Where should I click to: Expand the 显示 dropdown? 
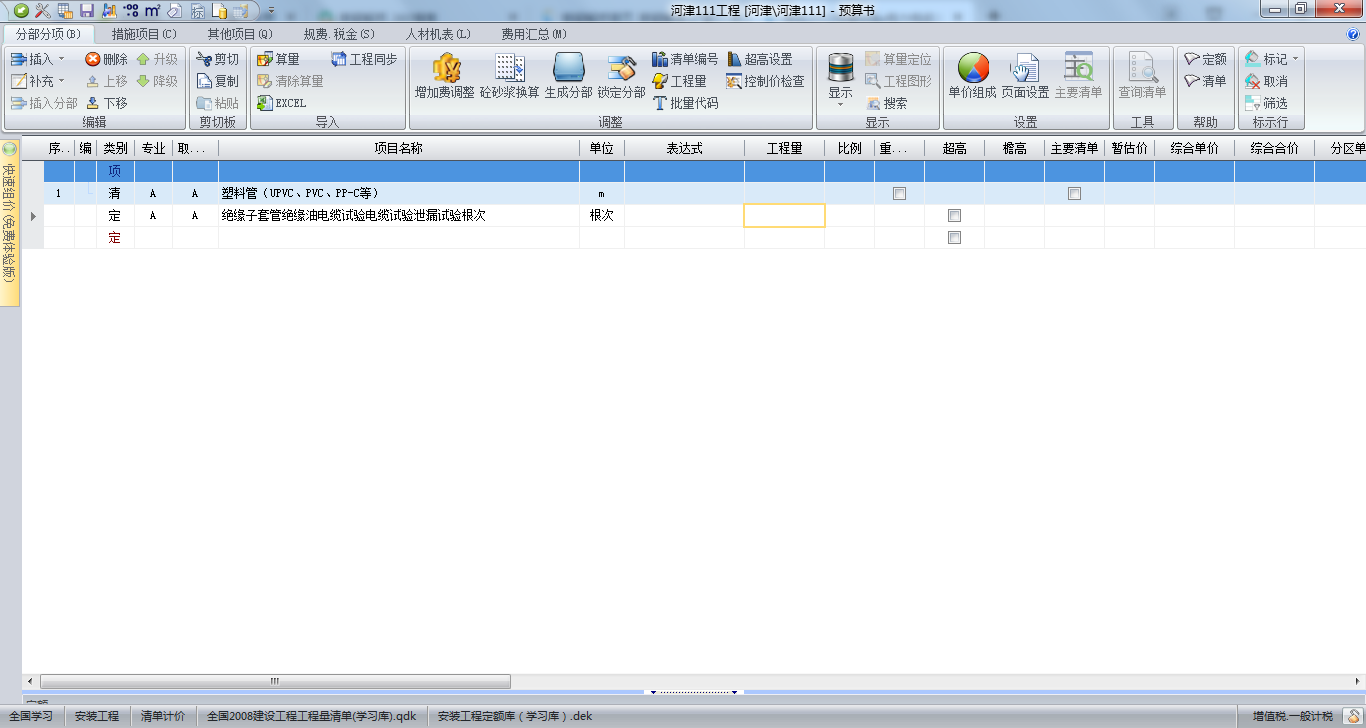tap(840, 104)
